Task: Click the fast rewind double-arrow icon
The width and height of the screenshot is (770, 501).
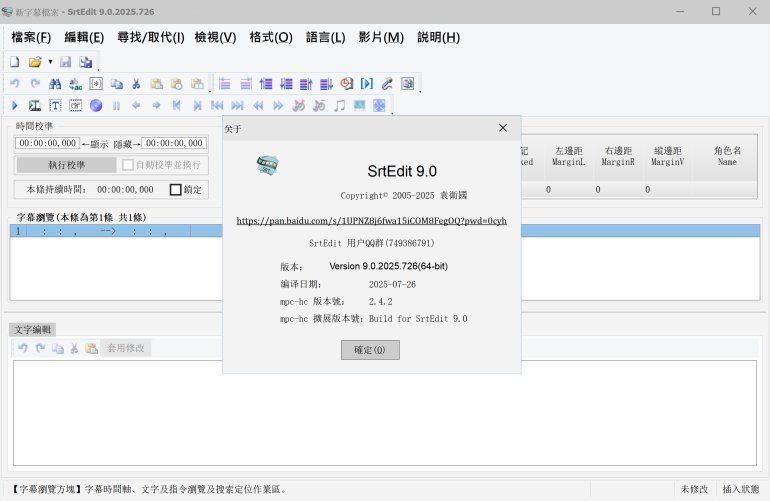Action: point(258,105)
